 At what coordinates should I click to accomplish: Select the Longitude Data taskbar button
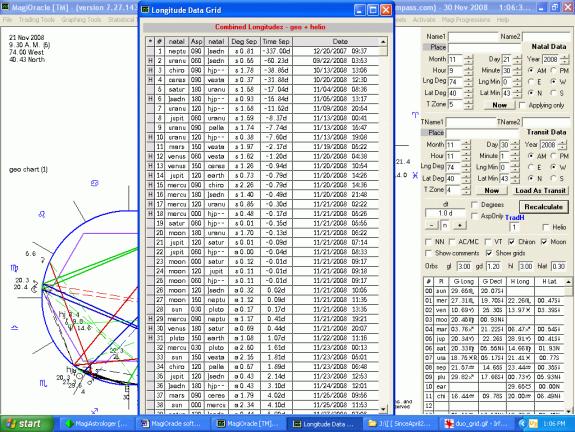(x=323, y=424)
